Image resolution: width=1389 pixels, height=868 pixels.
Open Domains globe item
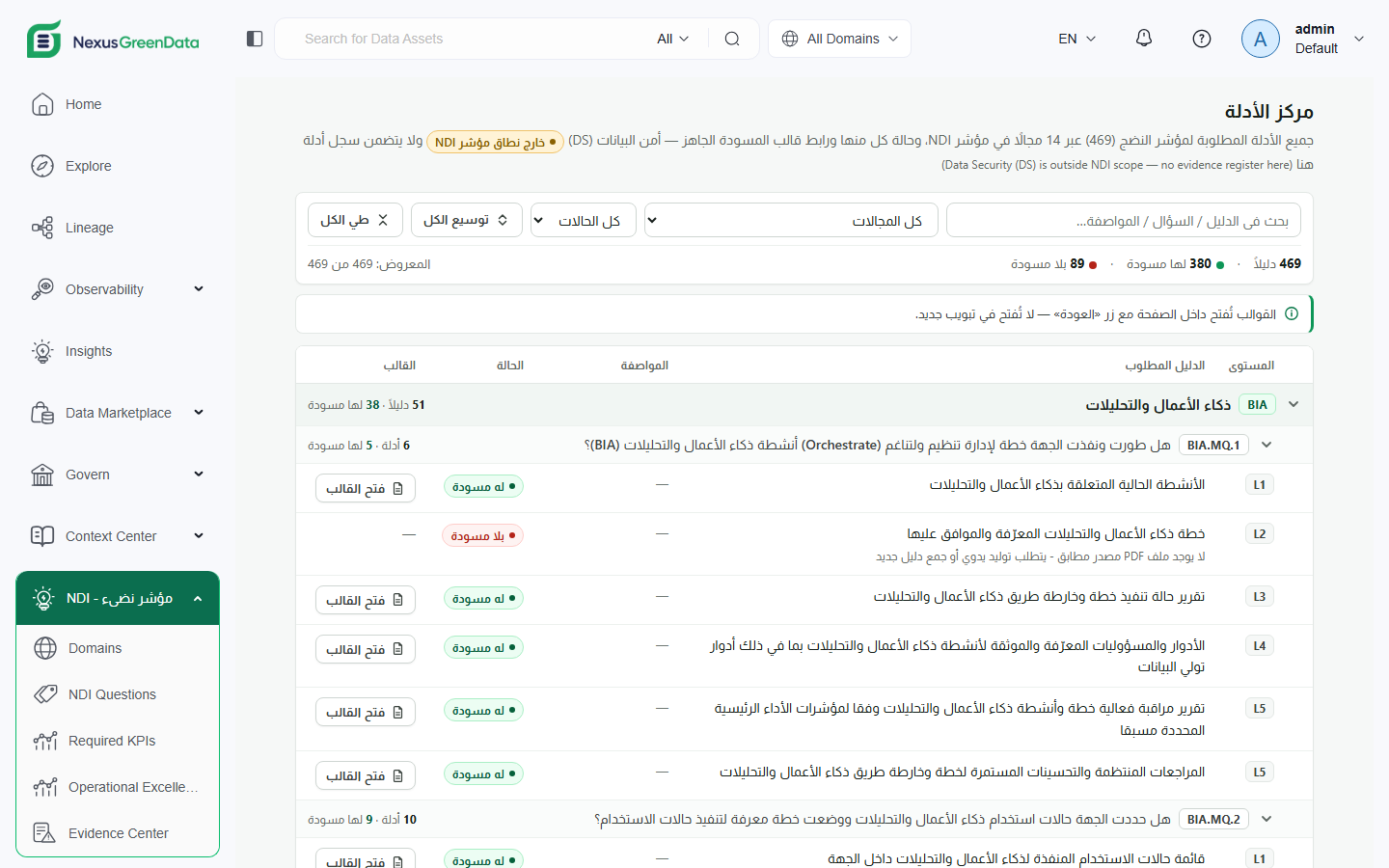(118, 648)
